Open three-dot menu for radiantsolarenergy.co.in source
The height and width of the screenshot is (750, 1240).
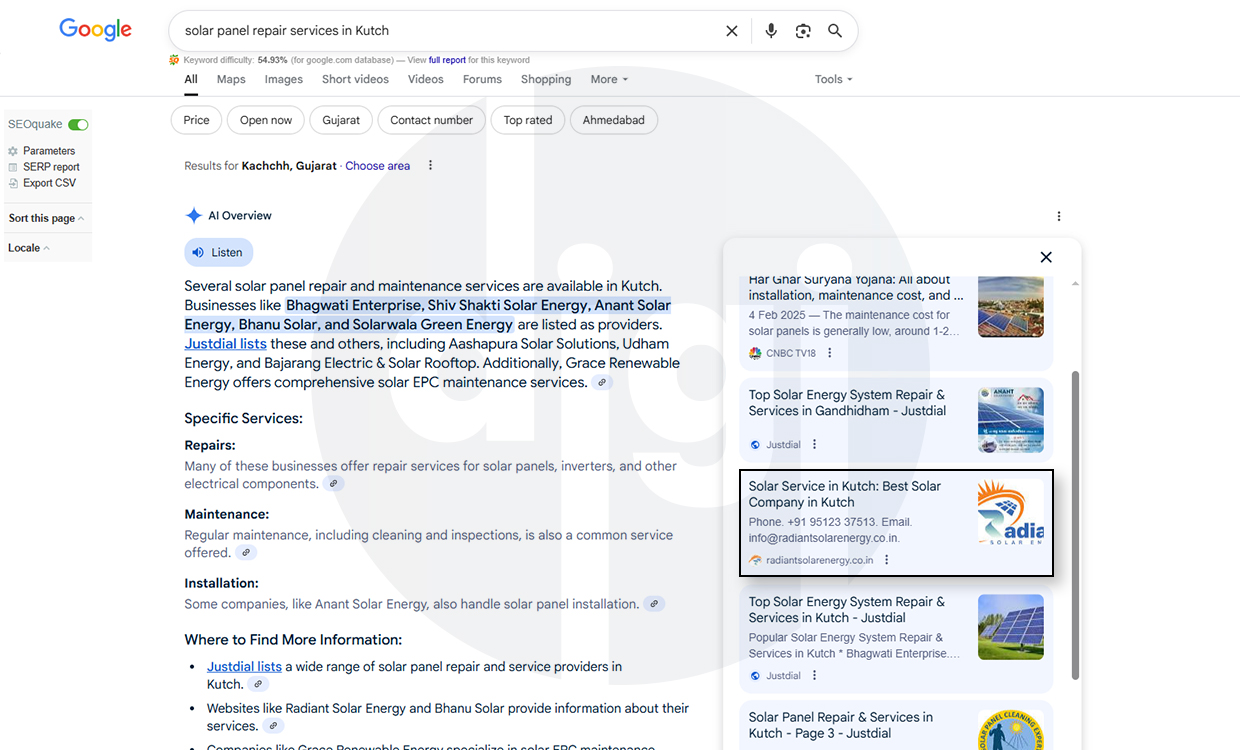(x=886, y=560)
